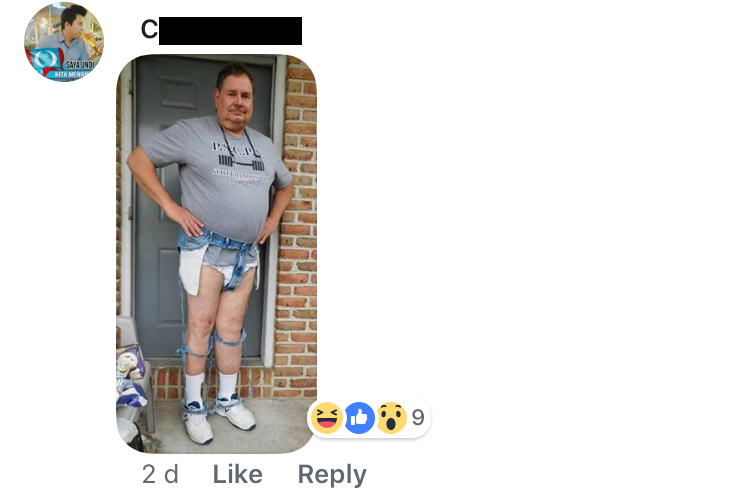Like this comment
Viewport: 750px width, 498px height.
(x=237, y=474)
